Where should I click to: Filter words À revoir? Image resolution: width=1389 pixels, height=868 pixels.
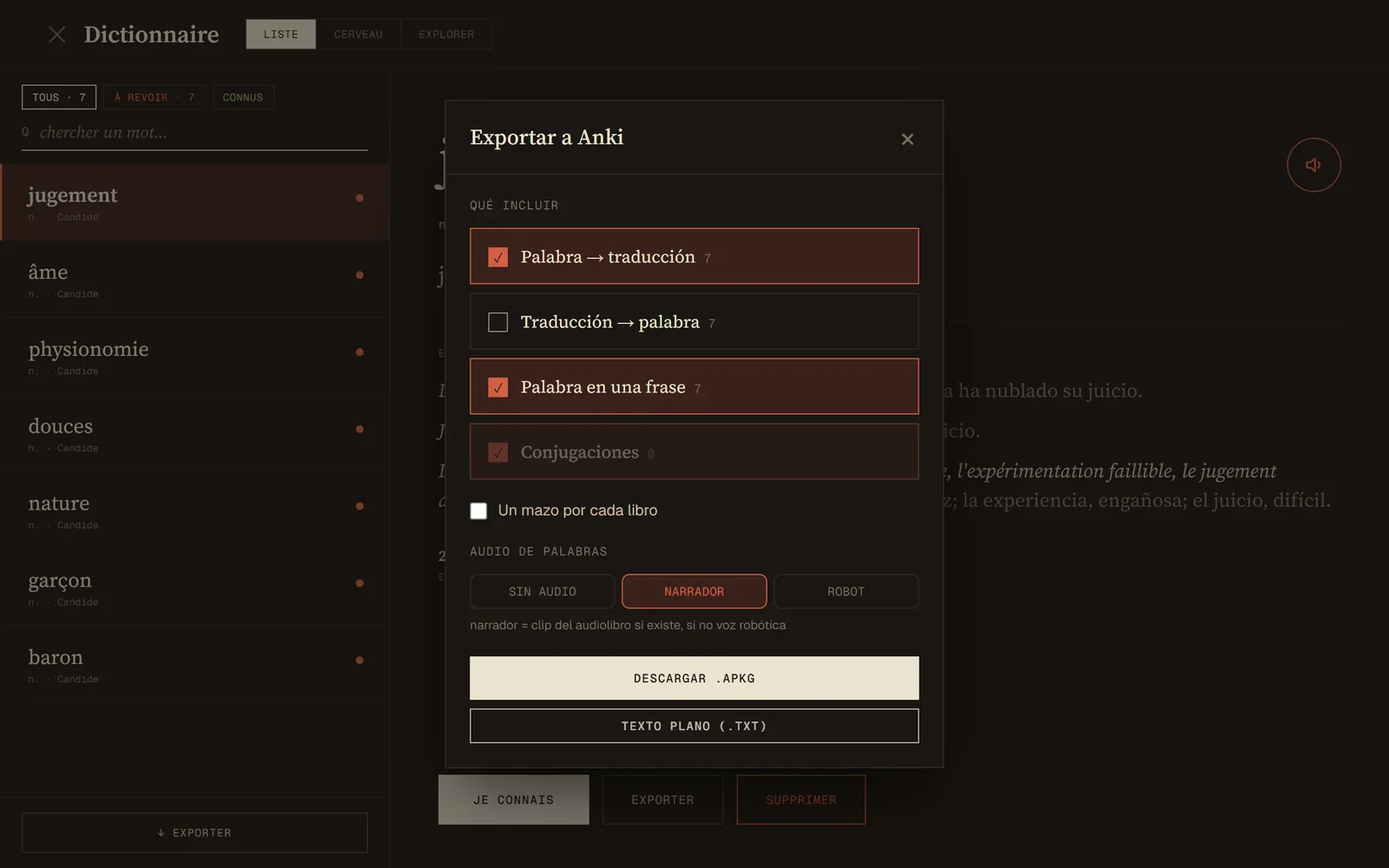click(x=155, y=97)
